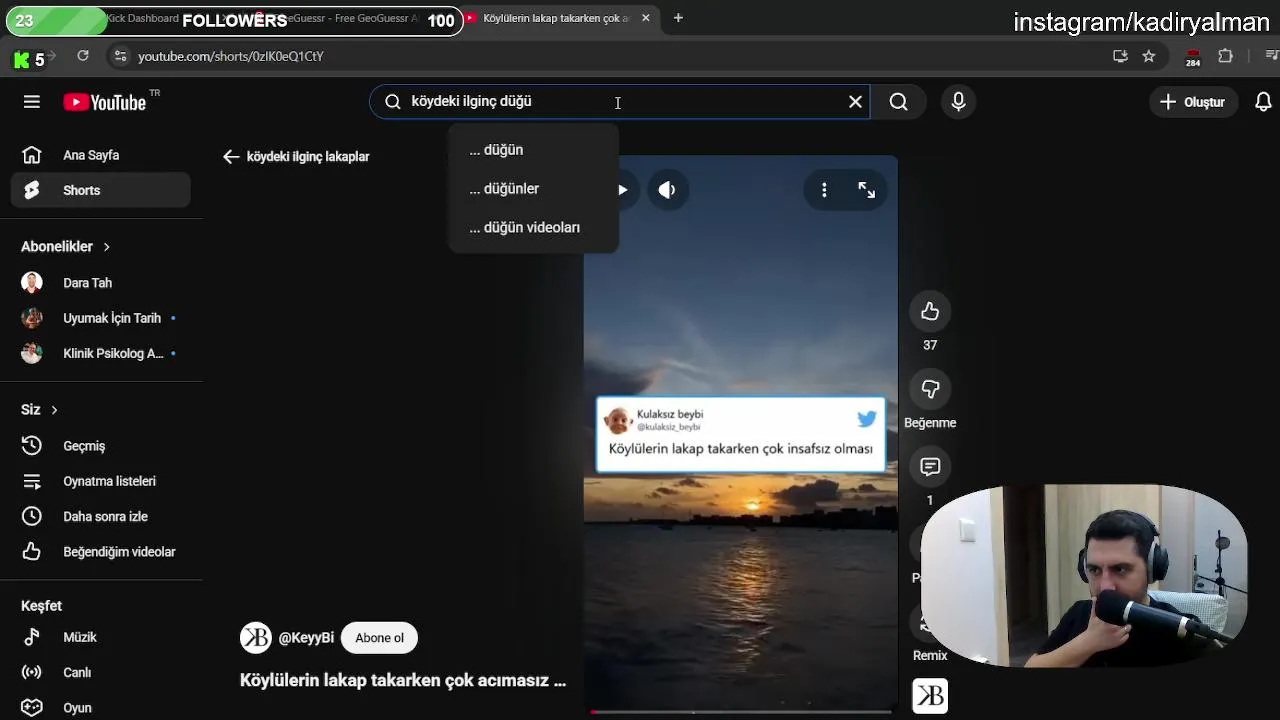Viewport: 1280px width, 720px height.
Task: Open a new browser tab
Action: 678,18
